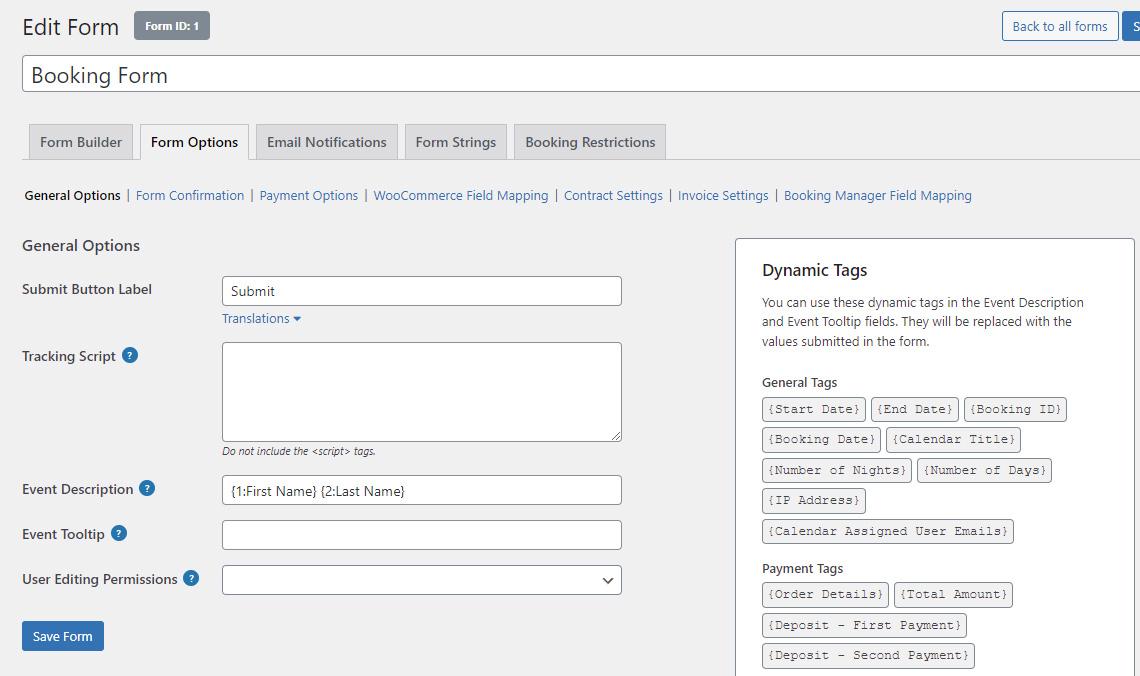
Task: Click Back to all forms
Action: [1060, 26]
